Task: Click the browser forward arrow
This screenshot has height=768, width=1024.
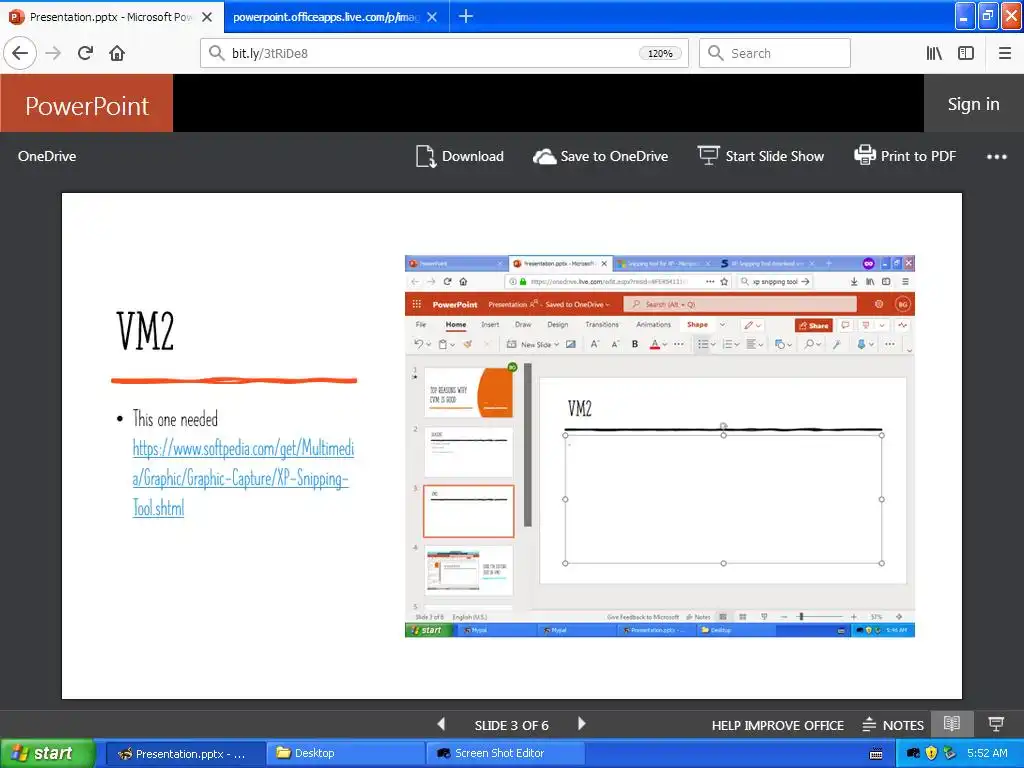Action: (53, 53)
